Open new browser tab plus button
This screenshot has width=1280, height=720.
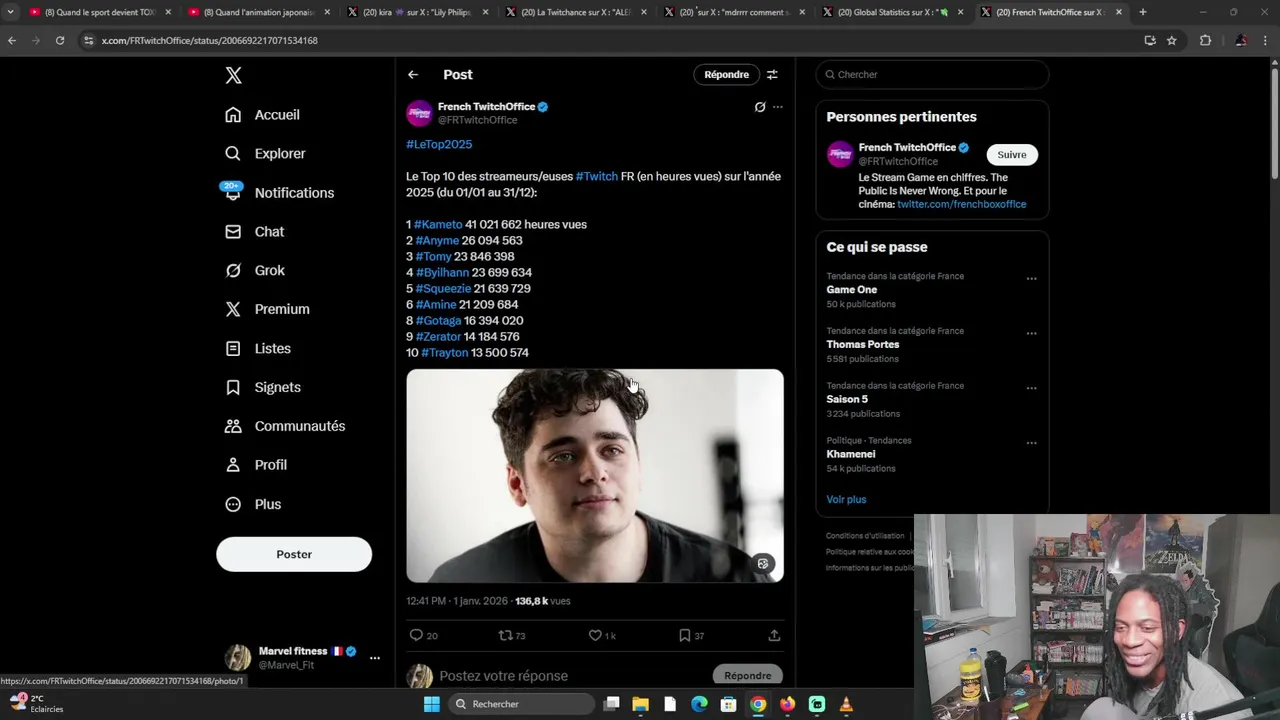click(1143, 12)
